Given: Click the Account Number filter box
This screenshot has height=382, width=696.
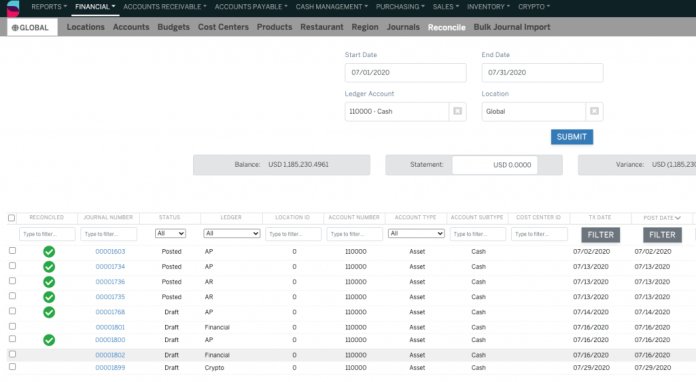Looking at the screenshot, I should coord(355,234).
